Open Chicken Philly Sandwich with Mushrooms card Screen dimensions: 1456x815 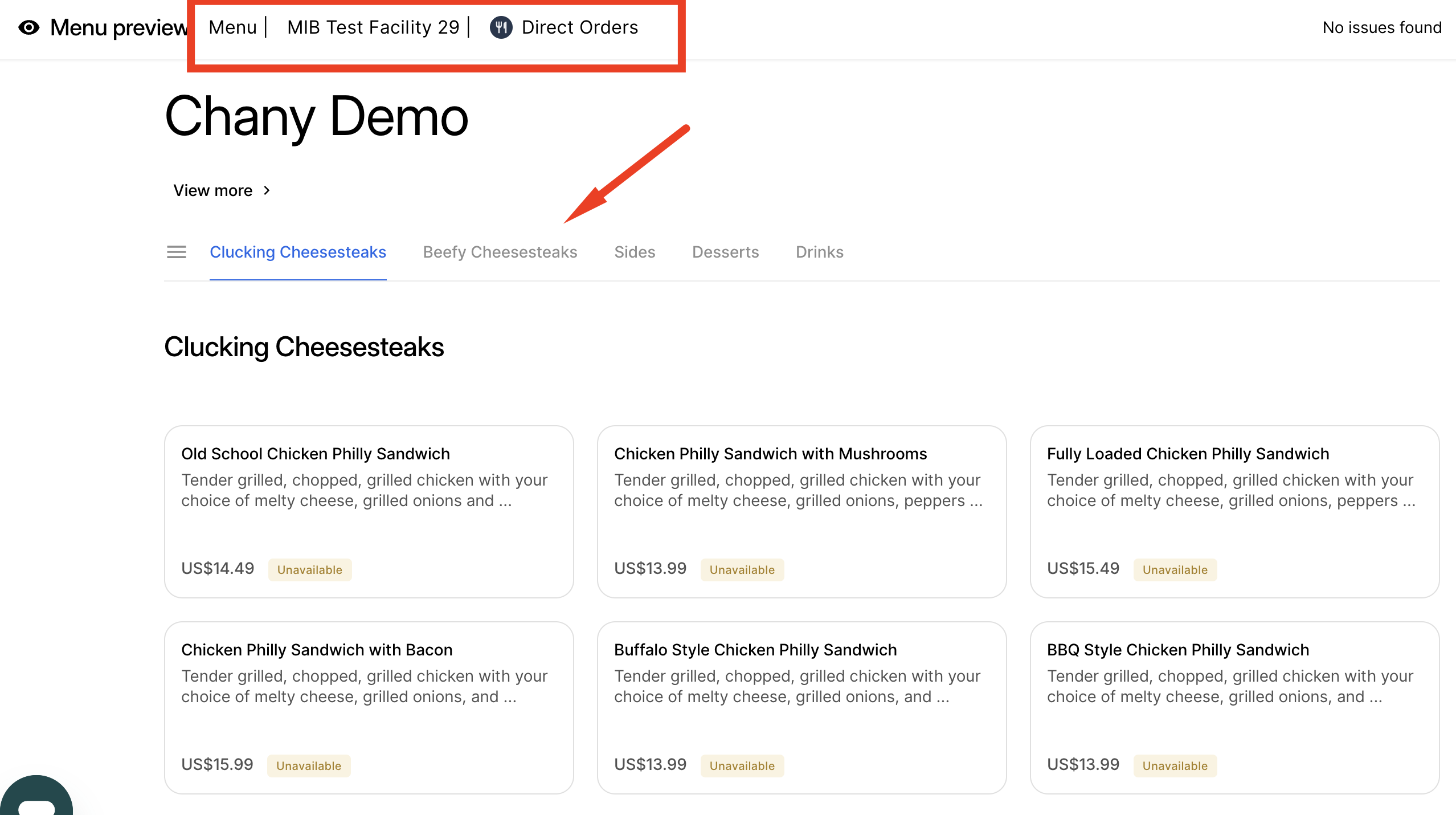[801, 511]
